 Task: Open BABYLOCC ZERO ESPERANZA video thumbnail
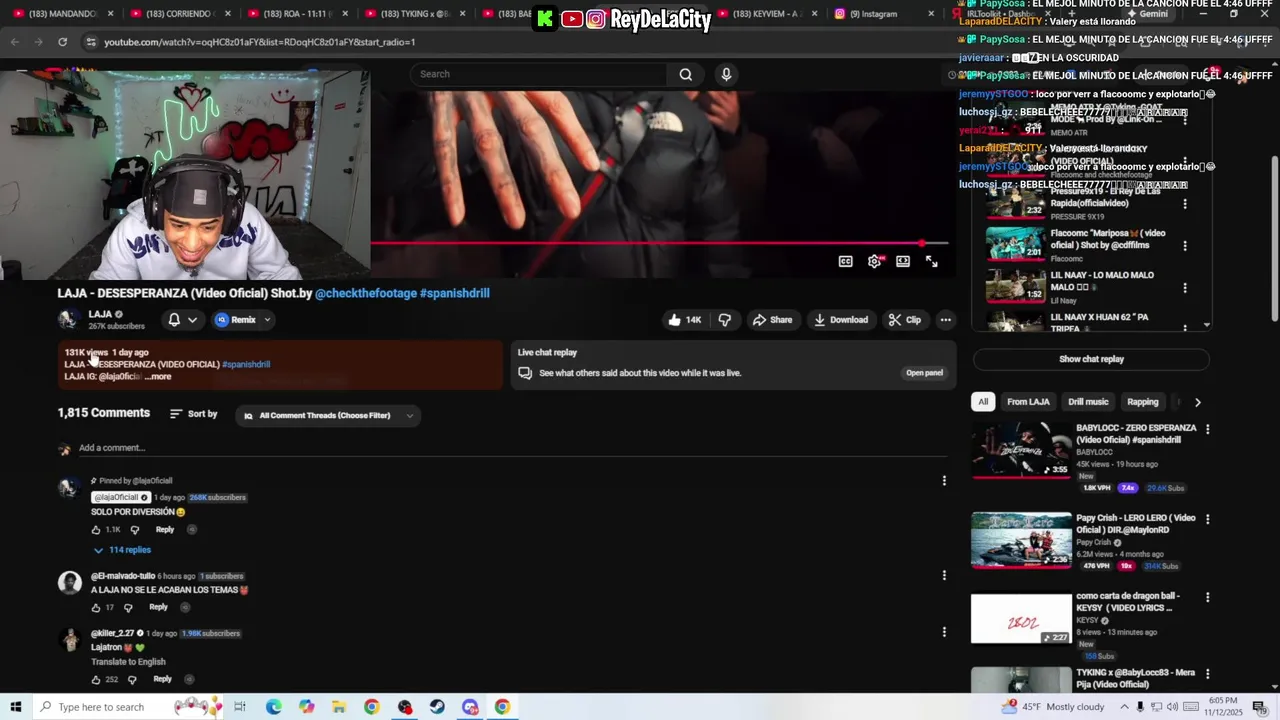(x=1021, y=450)
